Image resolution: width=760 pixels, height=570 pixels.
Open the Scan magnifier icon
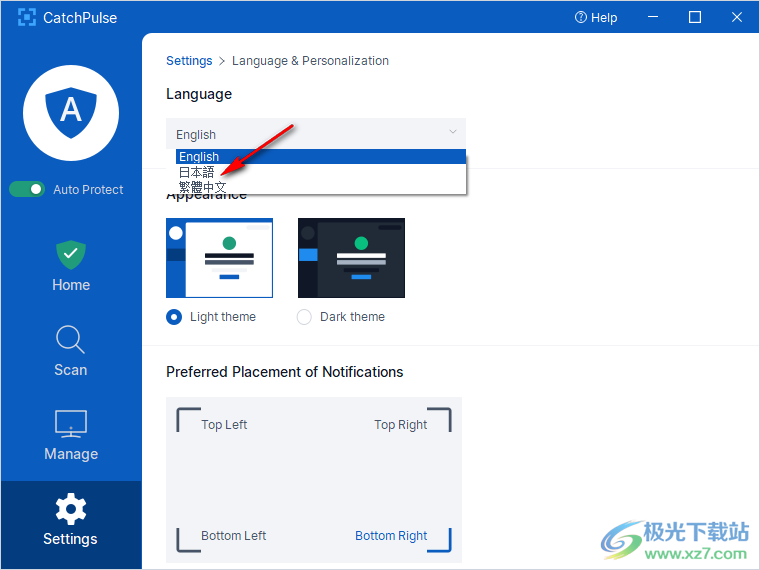[x=71, y=339]
